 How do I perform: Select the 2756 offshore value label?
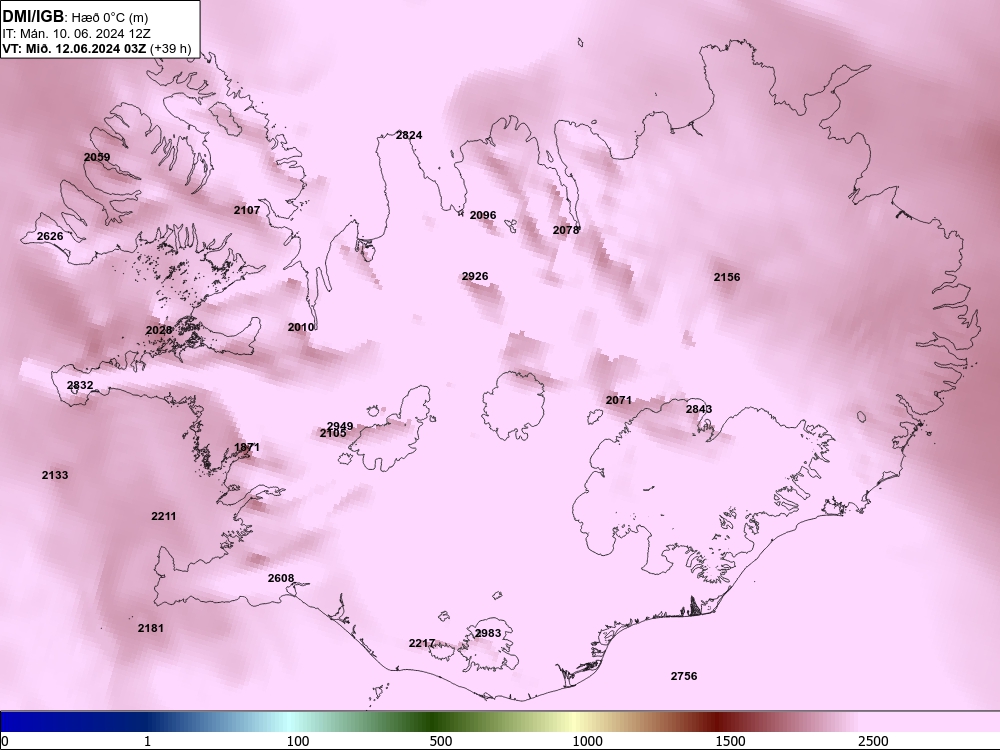pyautogui.click(x=684, y=676)
